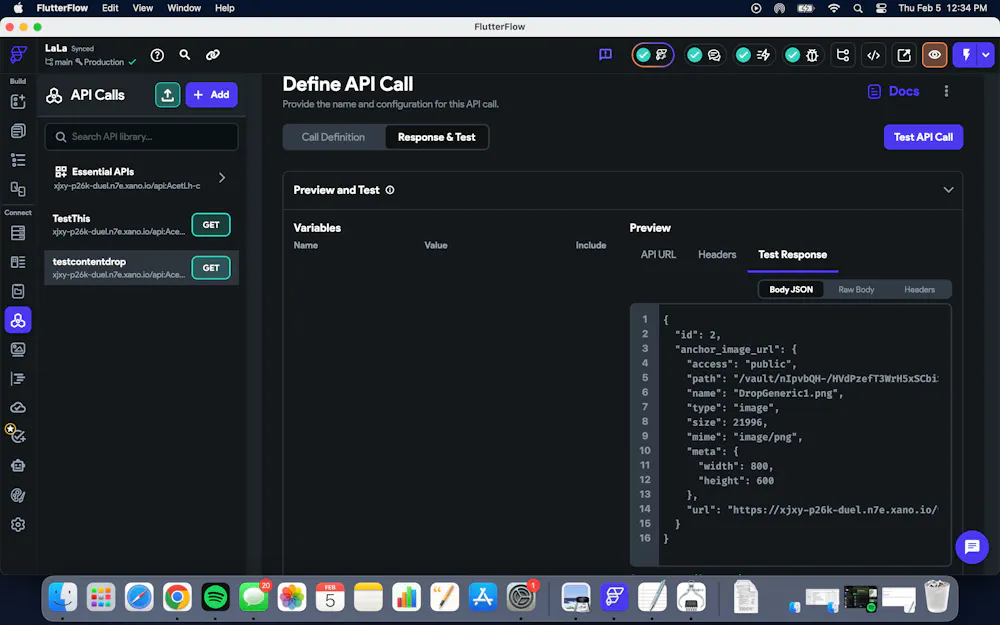Open the three-dot more options menu
The width and height of the screenshot is (1000, 625).
(946, 91)
